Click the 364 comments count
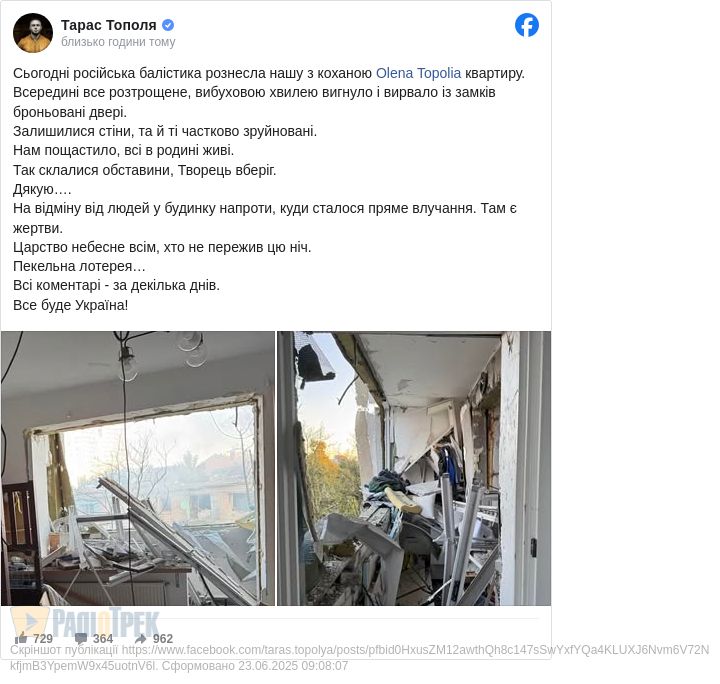The width and height of the screenshot is (720, 684). [x=103, y=639]
